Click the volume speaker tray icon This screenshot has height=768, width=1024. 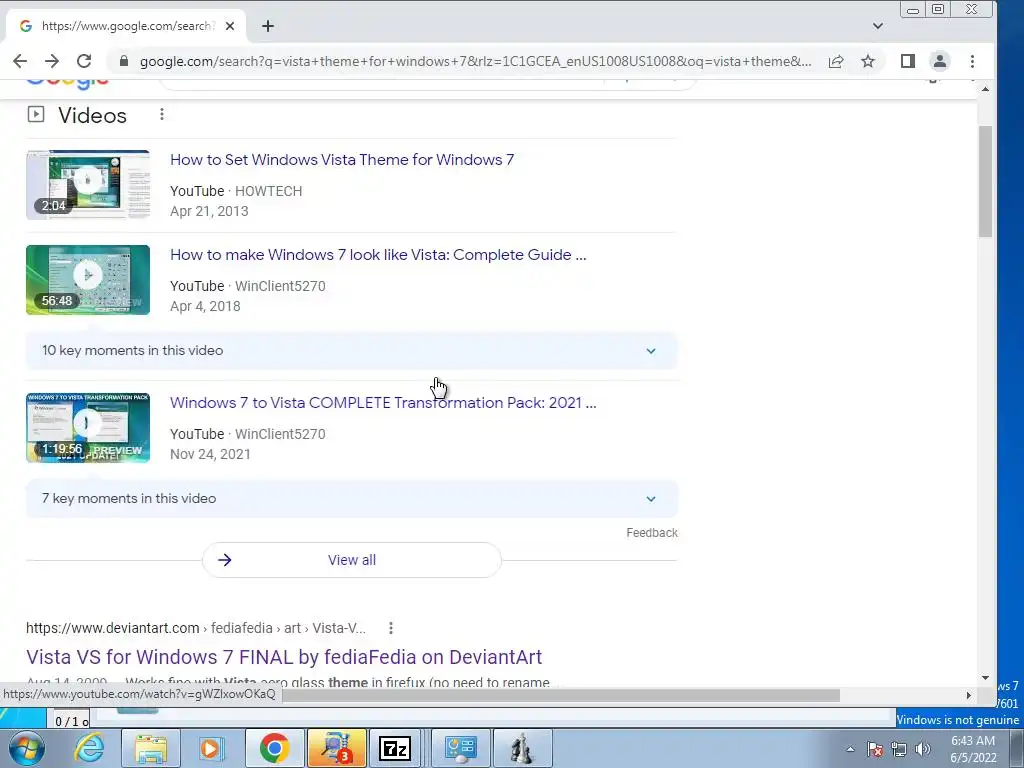tap(923, 749)
